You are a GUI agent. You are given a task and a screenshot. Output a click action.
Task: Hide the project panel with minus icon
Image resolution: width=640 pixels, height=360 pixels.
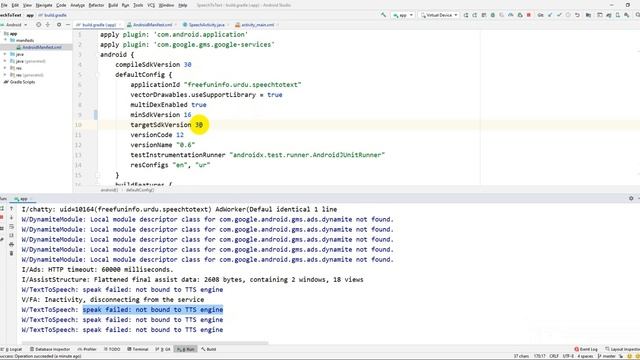68,25
